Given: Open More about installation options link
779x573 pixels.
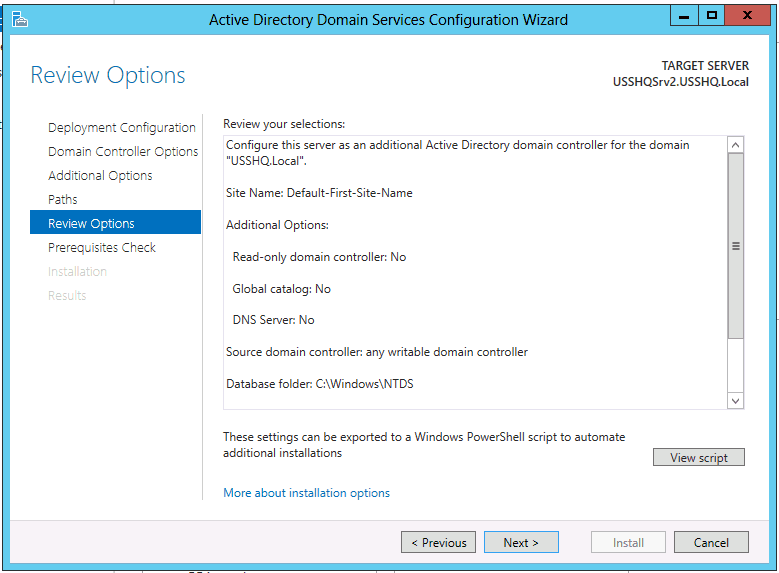Looking at the screenshot, I should (x=307, y=492).
